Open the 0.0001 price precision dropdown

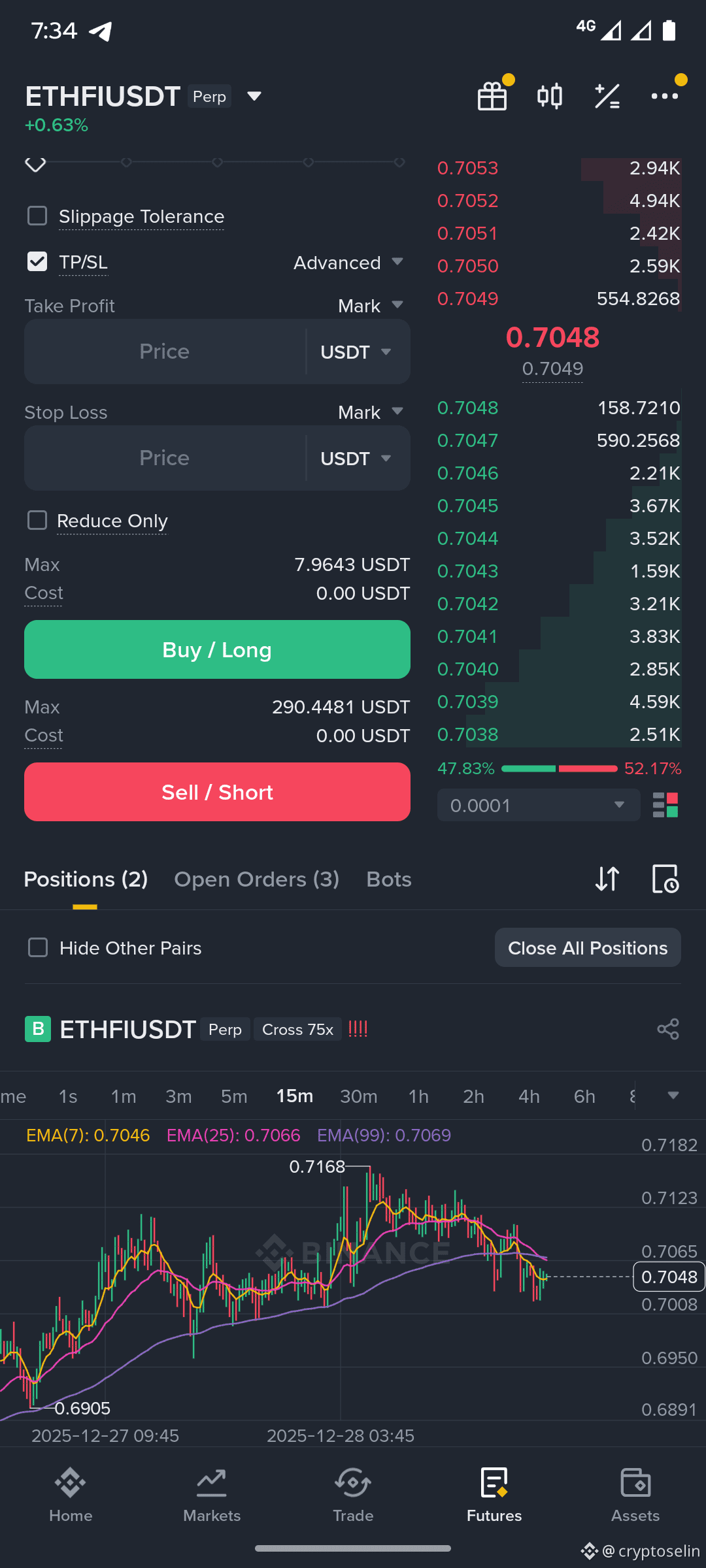tap(539, 805)
